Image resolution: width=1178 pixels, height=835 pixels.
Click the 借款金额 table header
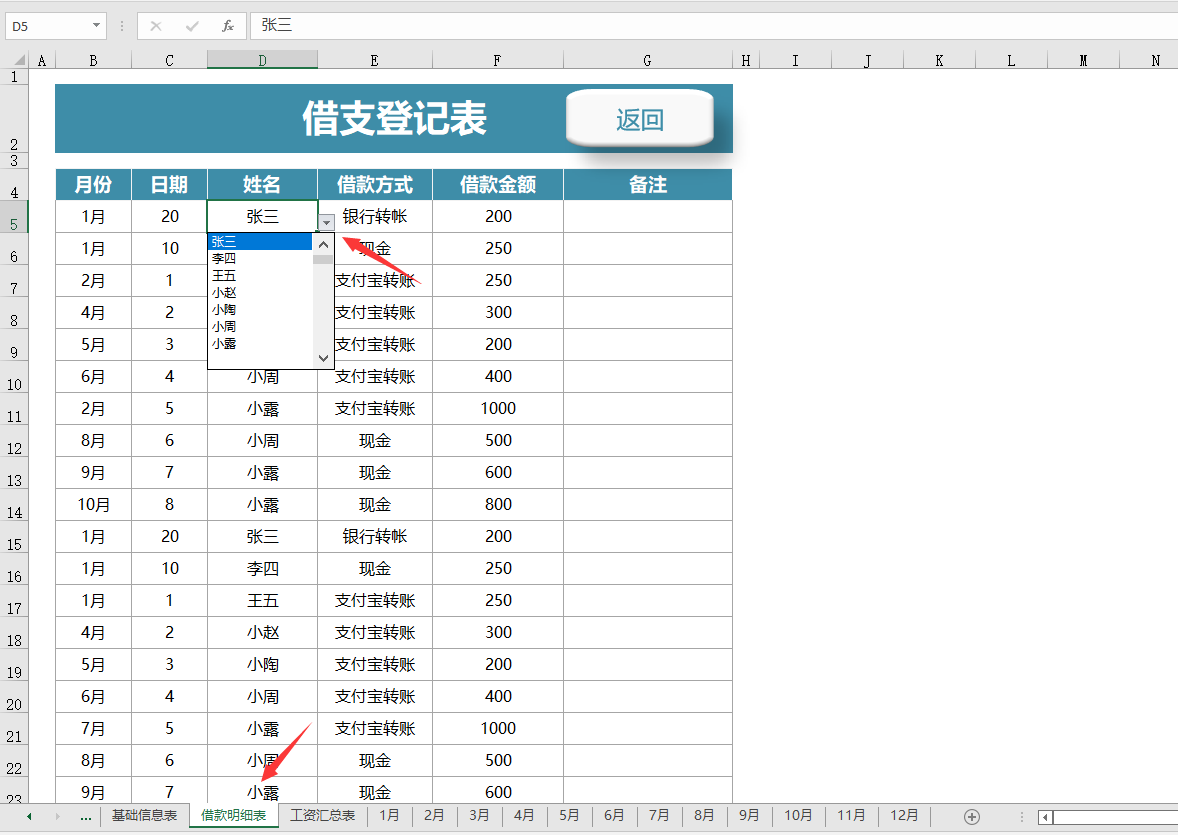498,185
